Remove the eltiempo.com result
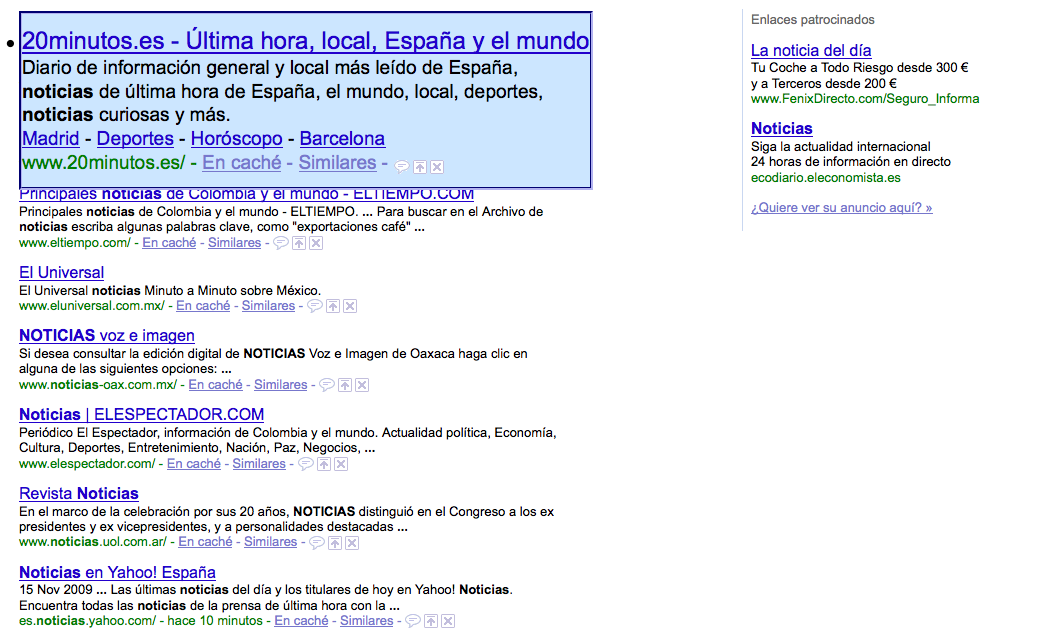1038x638 pixels. [316, 244]
